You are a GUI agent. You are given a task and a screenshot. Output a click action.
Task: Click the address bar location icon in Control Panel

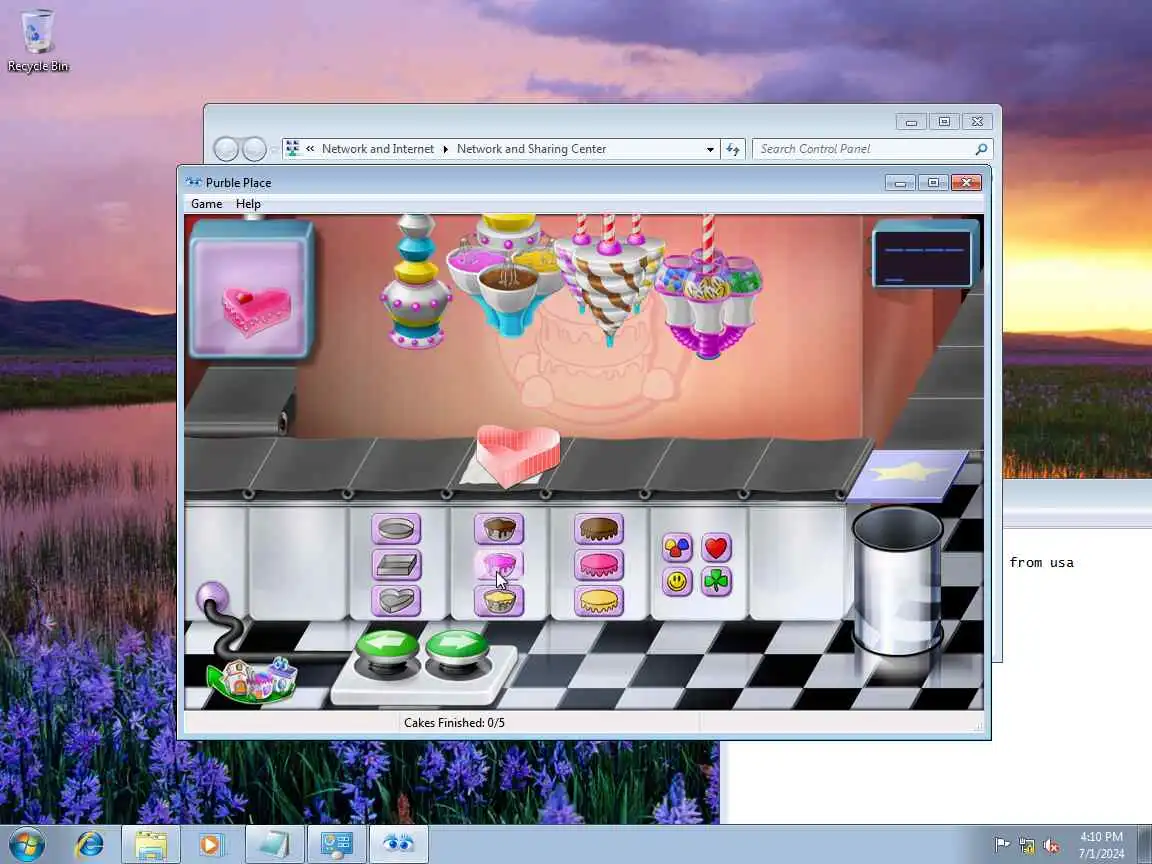point(292,148)
